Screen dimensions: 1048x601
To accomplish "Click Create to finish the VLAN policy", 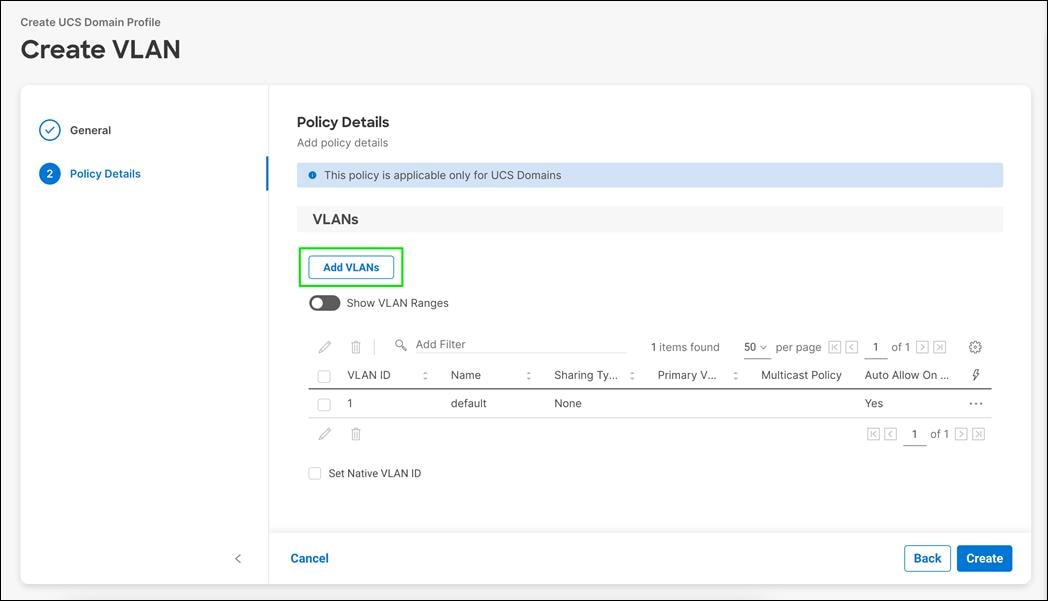I will pos(984,558).
